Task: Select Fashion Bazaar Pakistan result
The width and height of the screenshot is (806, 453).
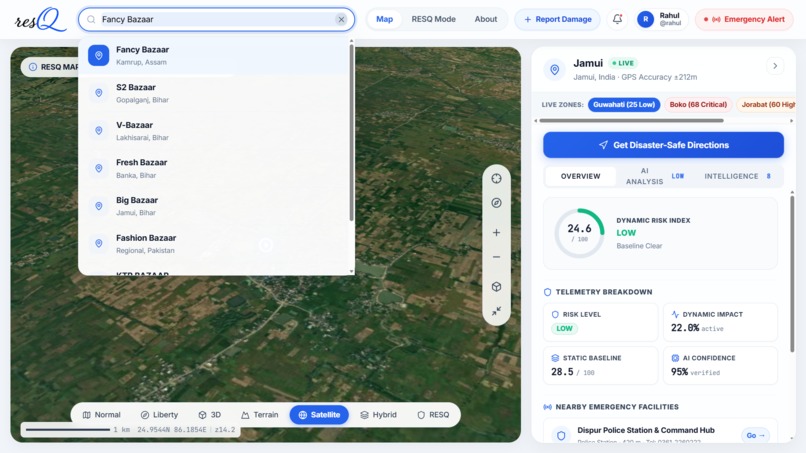Action: point(214,244)
